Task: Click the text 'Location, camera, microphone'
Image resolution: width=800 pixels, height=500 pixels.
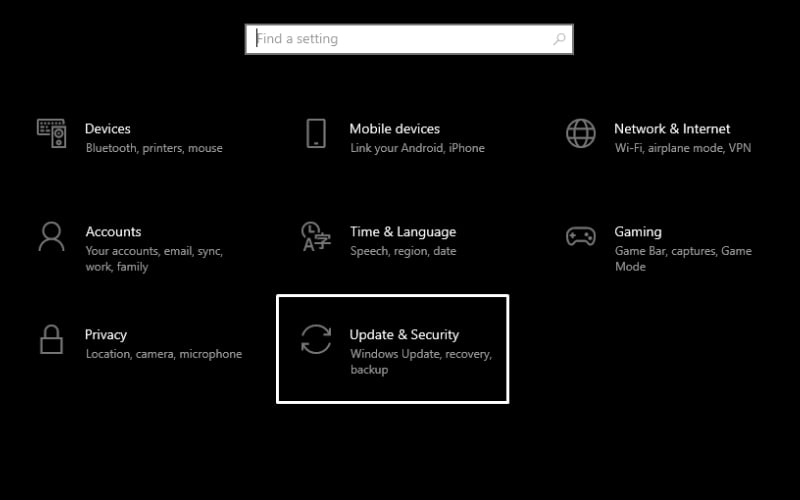Action: click(164, 354)
